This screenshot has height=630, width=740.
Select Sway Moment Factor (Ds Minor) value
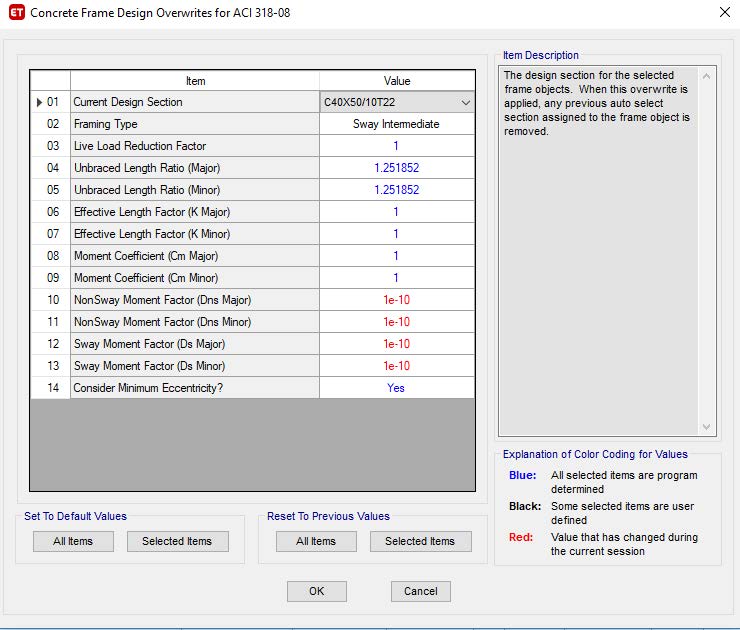pyautogui.click(x=396, y=366)
